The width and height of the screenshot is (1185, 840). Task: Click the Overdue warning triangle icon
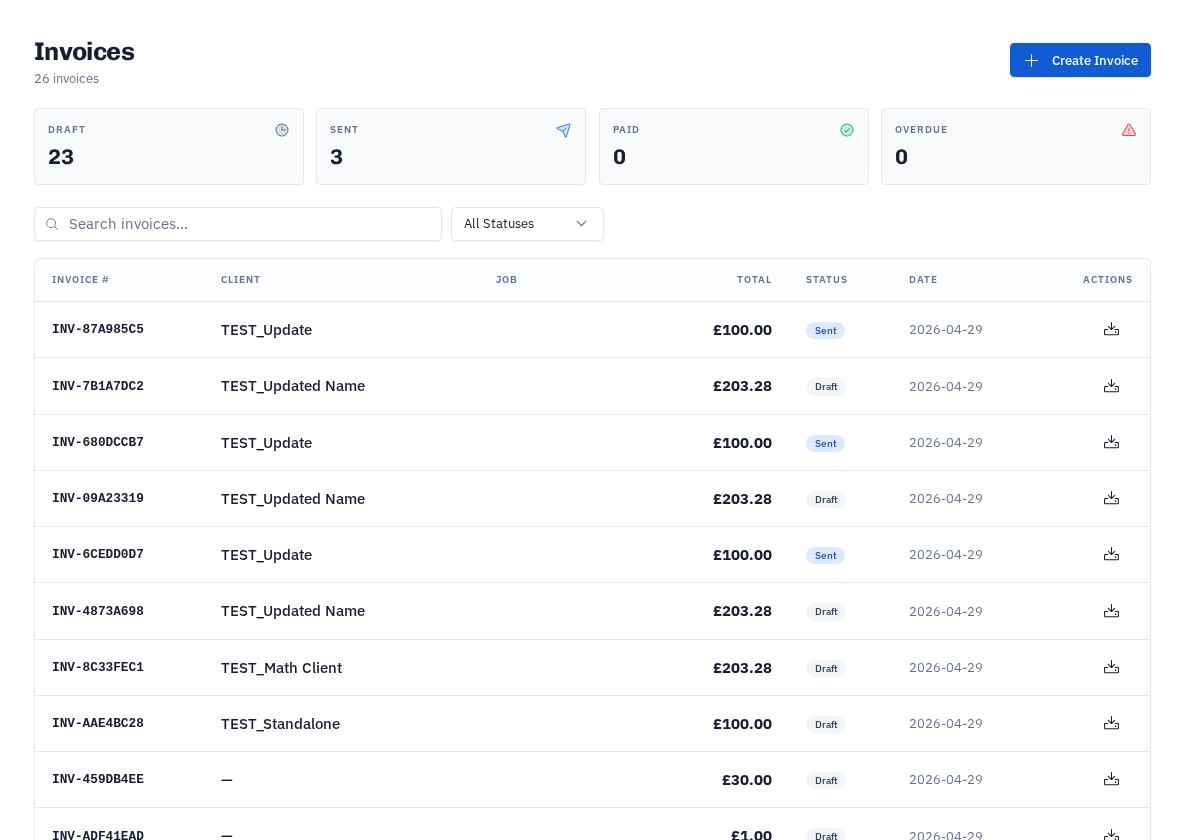pyautogui.click(x=1129, y=130)
